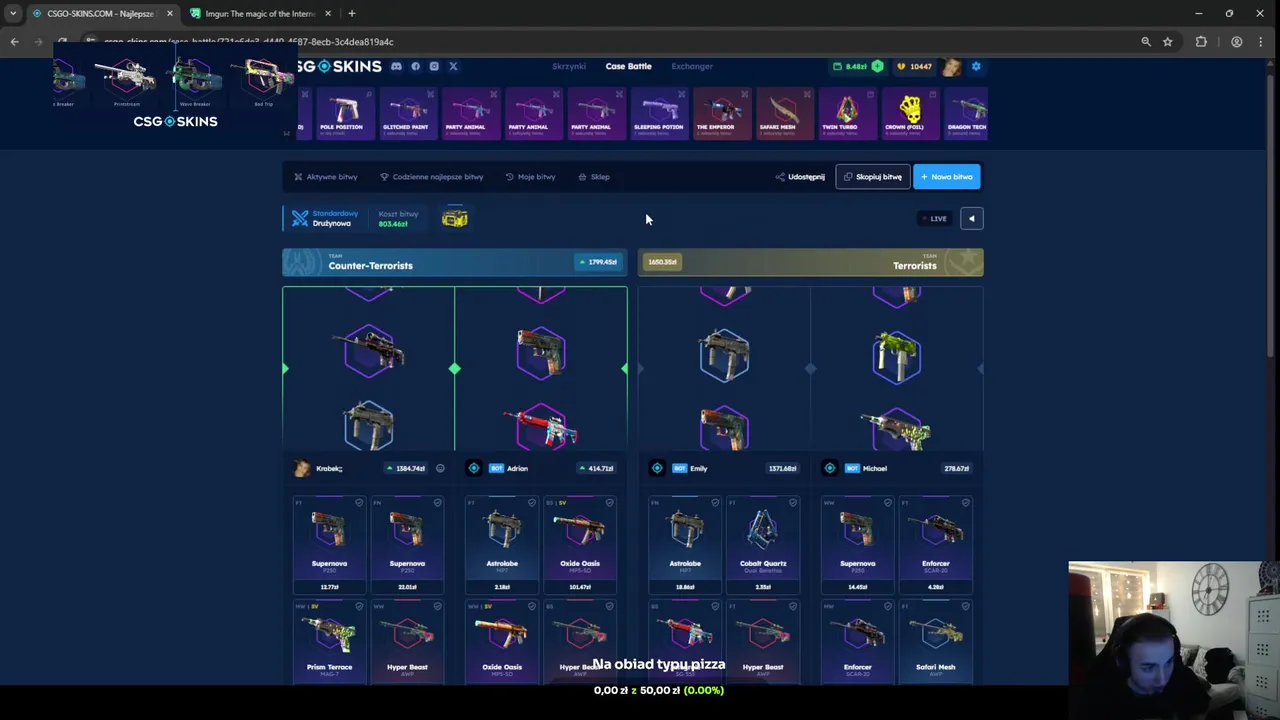Open the Safari Mesh live drop card
The height and width of the screenshot is (720, 1280).
click(x=784, y=112)
